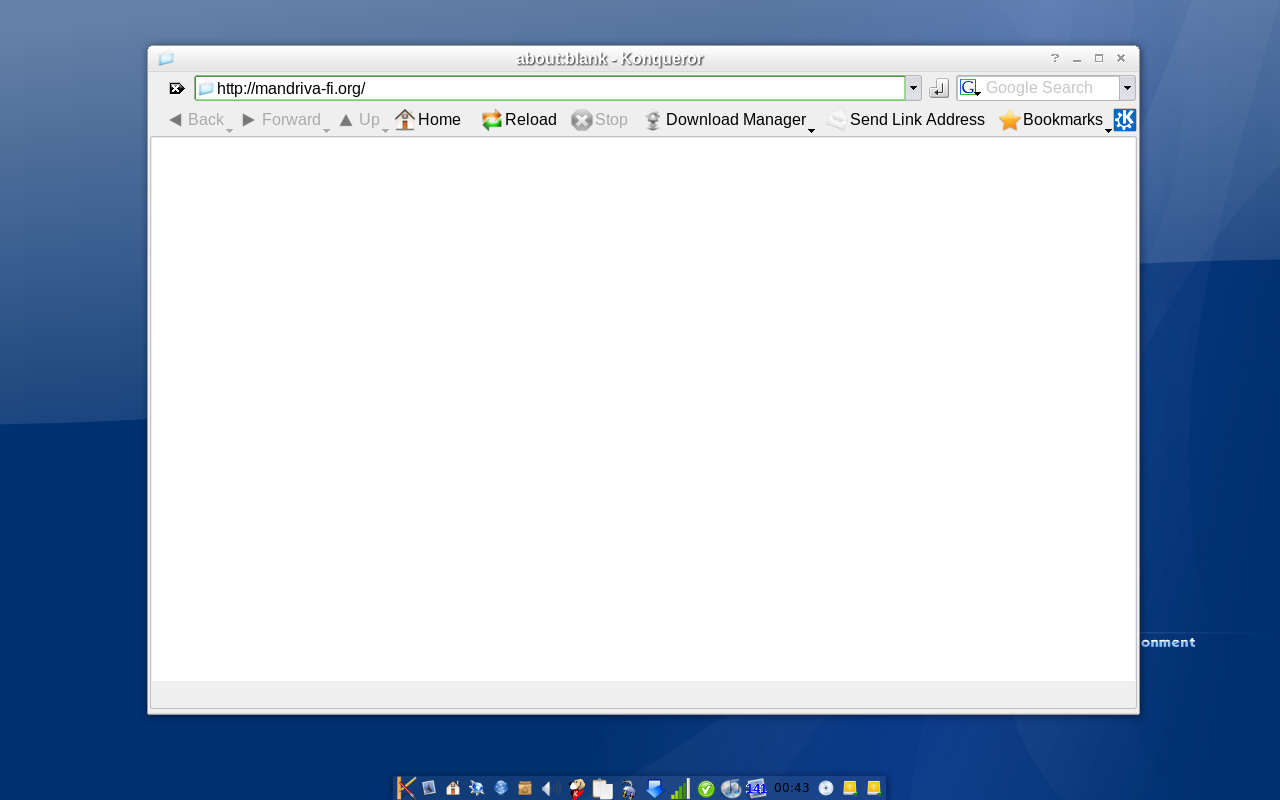Open the Klipper clipboard icon in tray

click(602, 789)
